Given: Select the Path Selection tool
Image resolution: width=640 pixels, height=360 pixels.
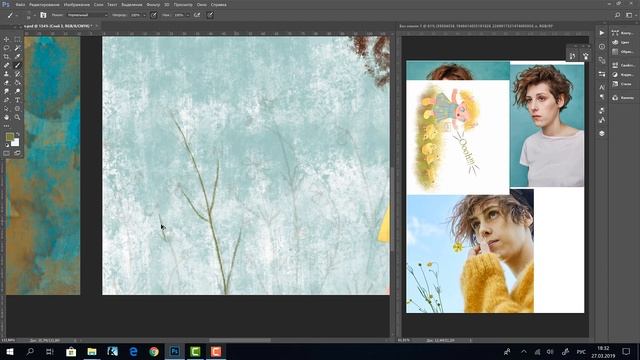Looking at the screenshot, I should (6, 109).
